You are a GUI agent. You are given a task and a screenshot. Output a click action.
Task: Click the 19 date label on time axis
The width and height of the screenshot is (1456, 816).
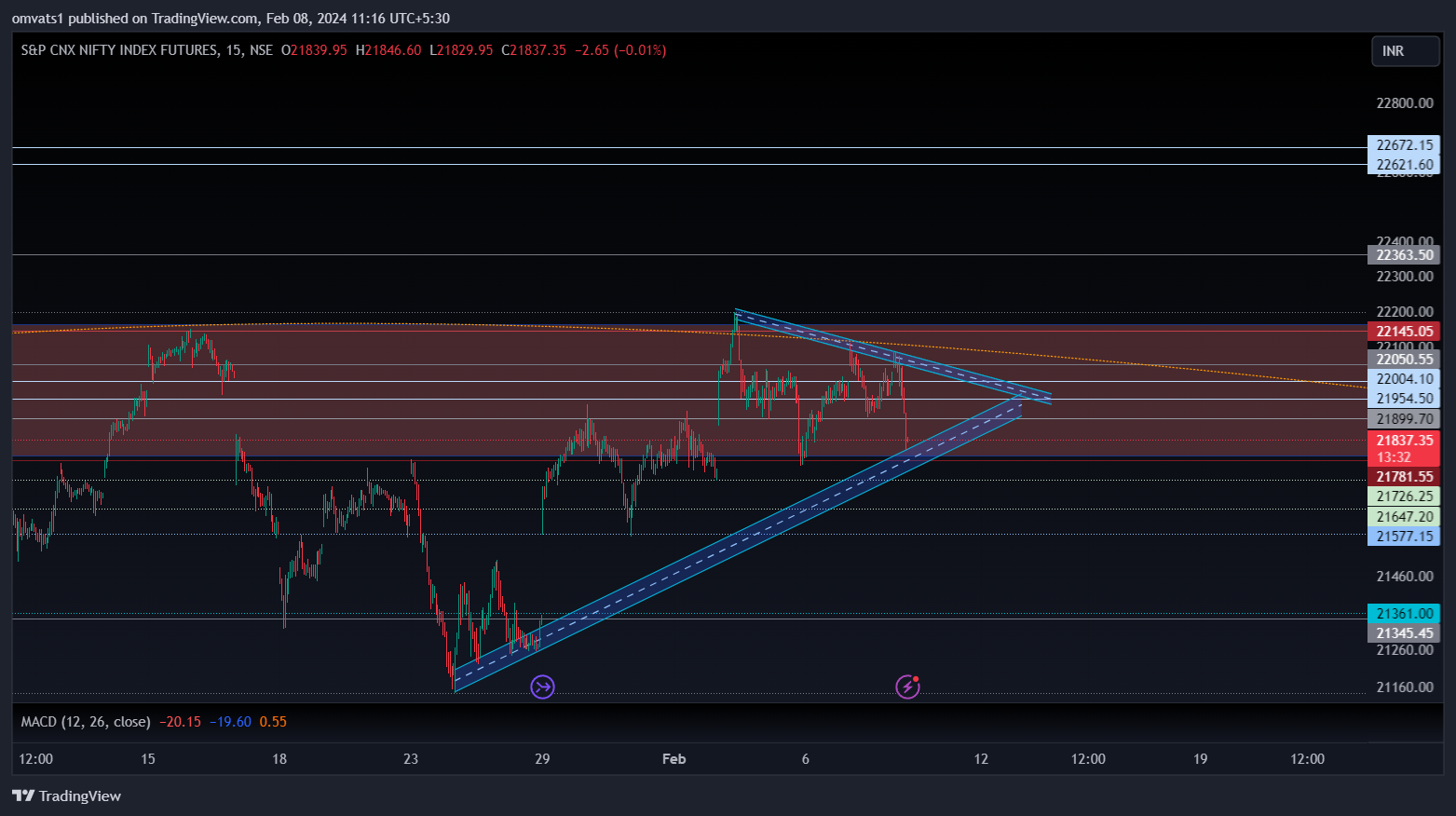1200,759
